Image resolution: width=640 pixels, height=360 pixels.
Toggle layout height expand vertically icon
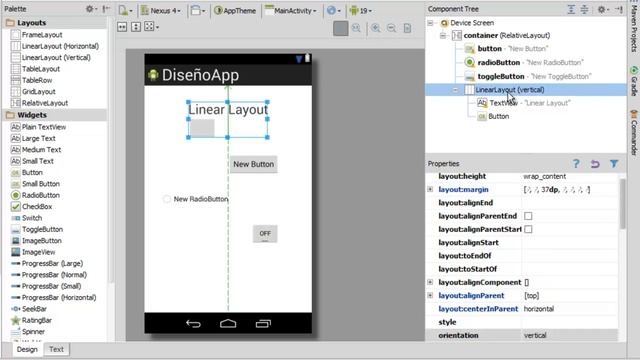pyautogui.click(x=136, y=27)
